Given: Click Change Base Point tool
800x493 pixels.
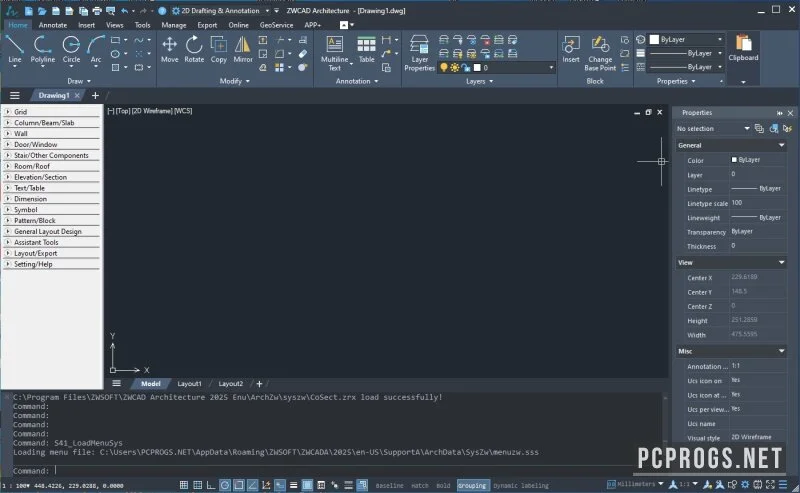Looking at the screenshot, I should (600, 53).
